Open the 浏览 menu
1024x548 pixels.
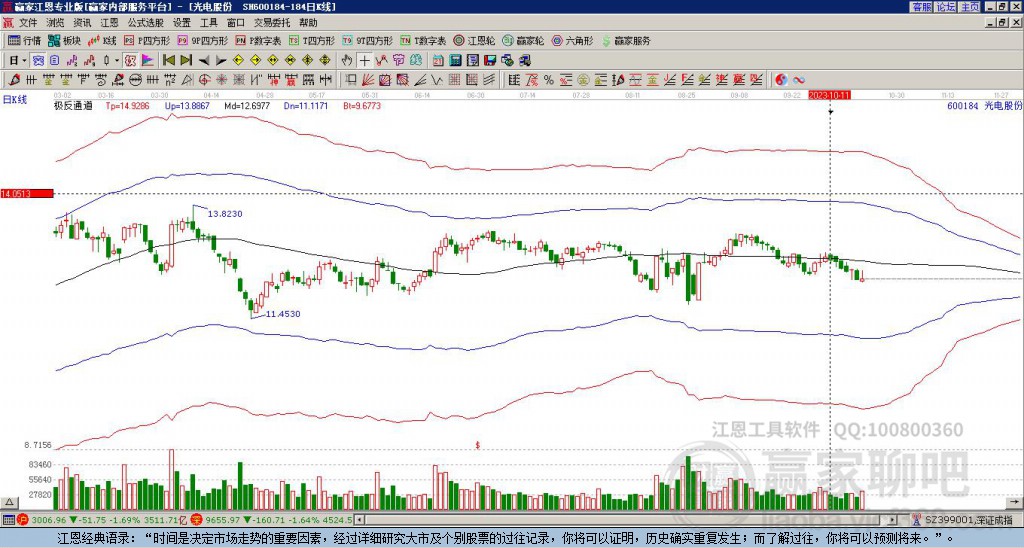coord(56,23)
